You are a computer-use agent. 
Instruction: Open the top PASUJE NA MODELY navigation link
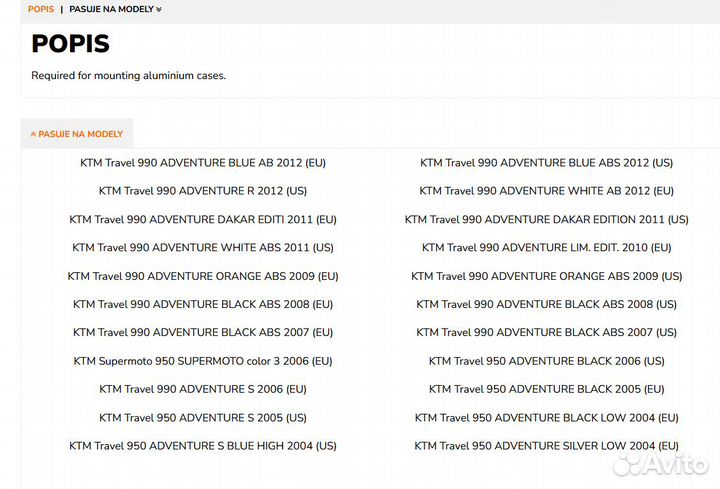111,9
